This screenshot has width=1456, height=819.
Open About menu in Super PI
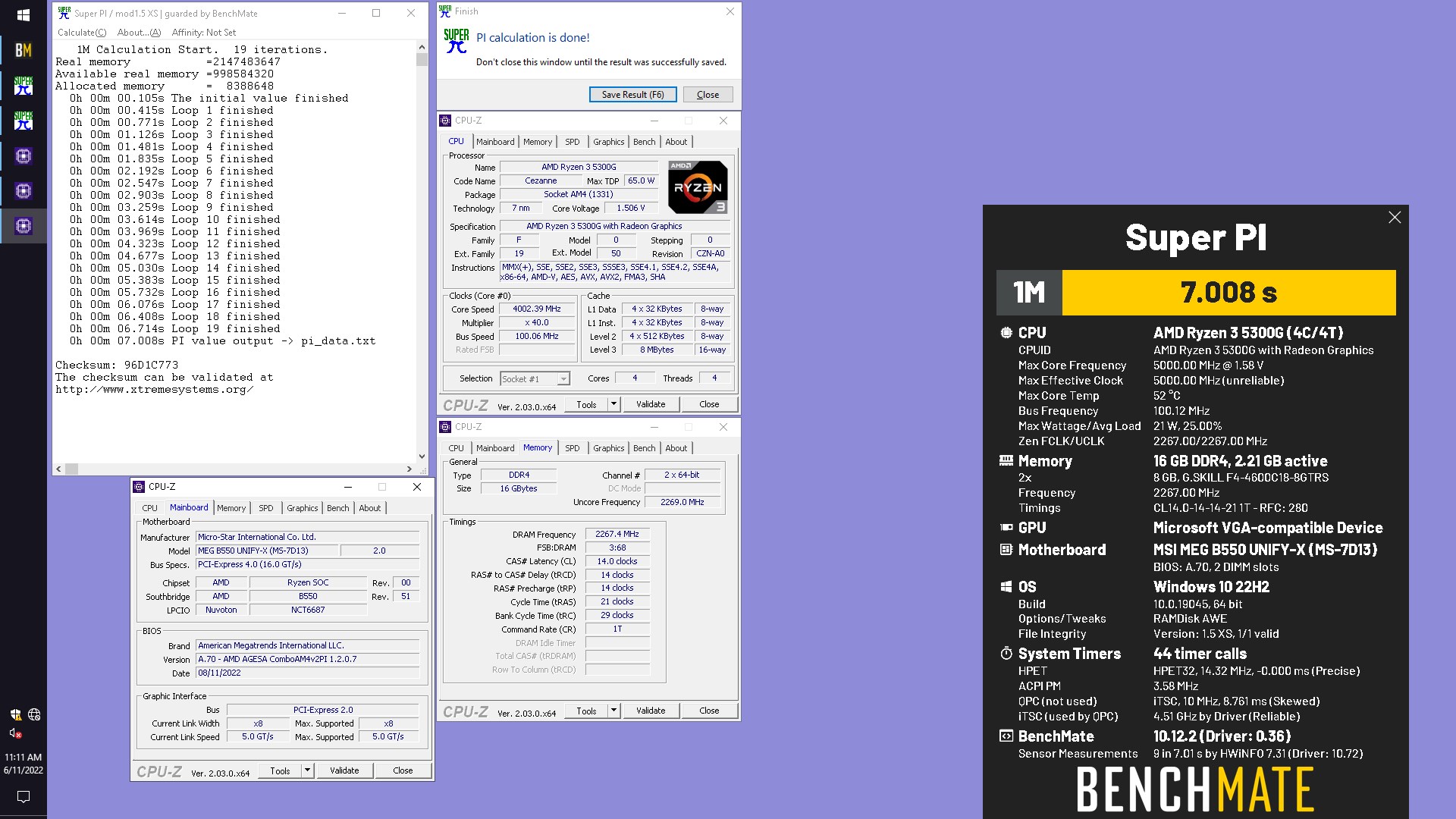click(139, 33)
